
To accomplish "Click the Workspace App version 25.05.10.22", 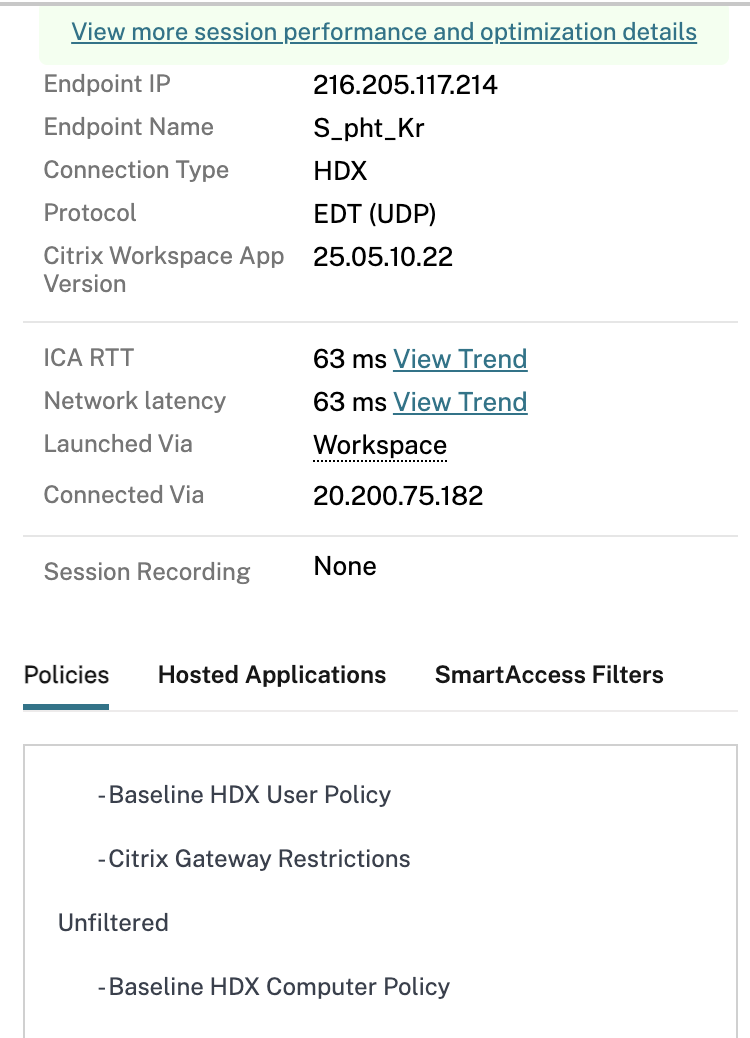I will (x=383, y=257).
